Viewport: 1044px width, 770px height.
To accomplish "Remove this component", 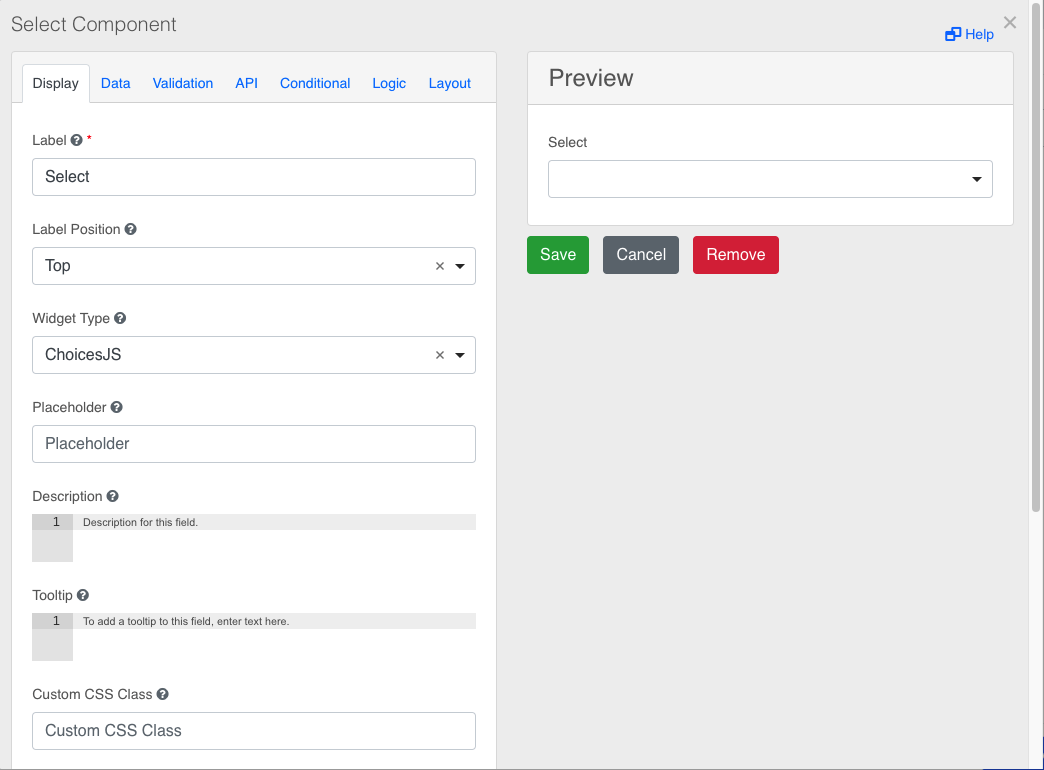I will [736, 254].
